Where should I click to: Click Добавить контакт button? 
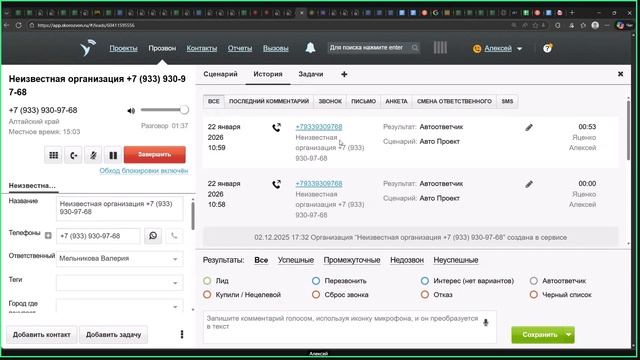coord(42,334)
